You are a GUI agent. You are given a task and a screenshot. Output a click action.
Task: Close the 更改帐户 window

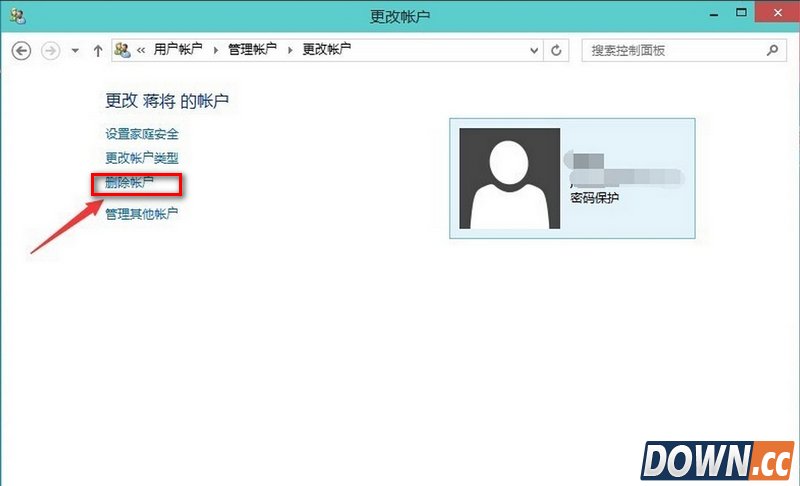777,12
